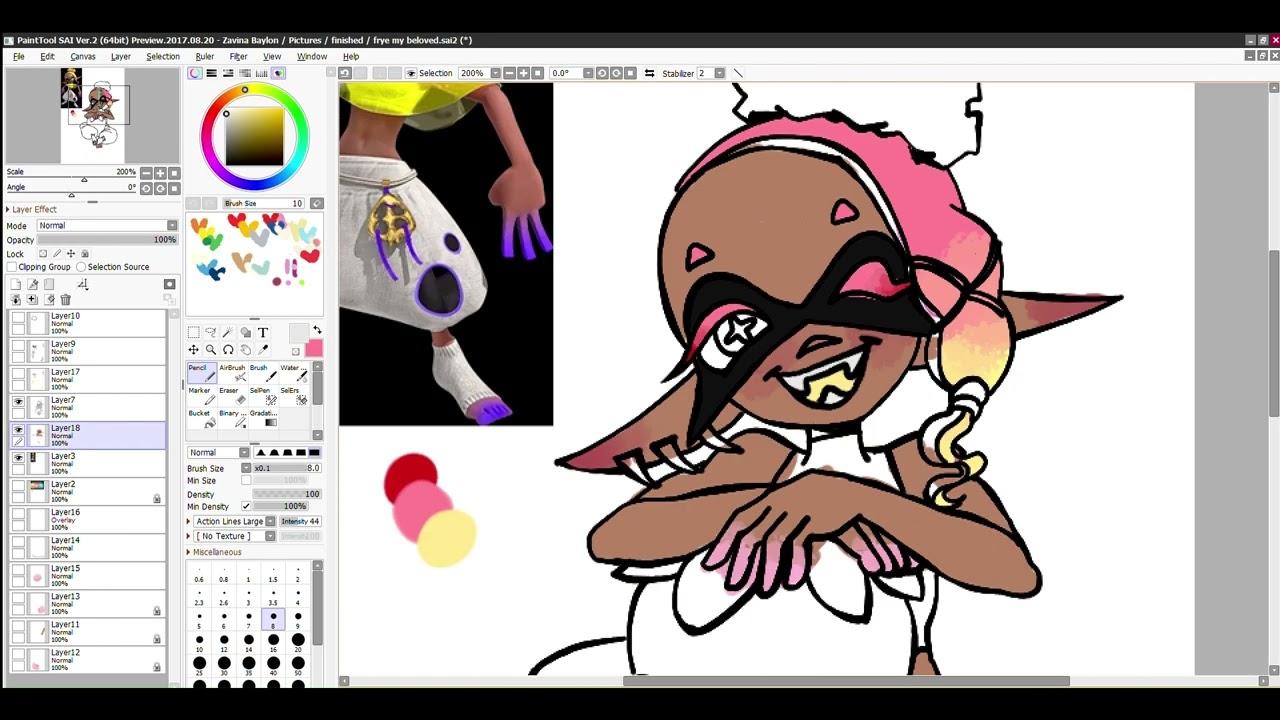Select brush size preset 3.5
Viewport: 1280px width, 720px height.
(x=273, y=597)
